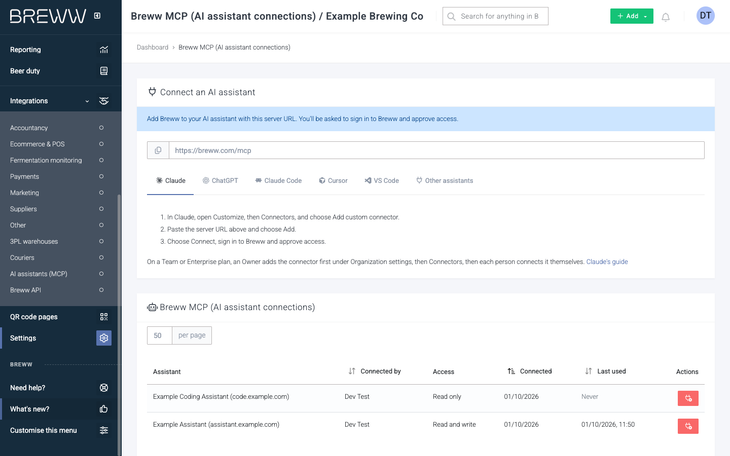Open the green Add dropdown button
The height and width of the screenshot is (456, 730).
pos(632,16)
